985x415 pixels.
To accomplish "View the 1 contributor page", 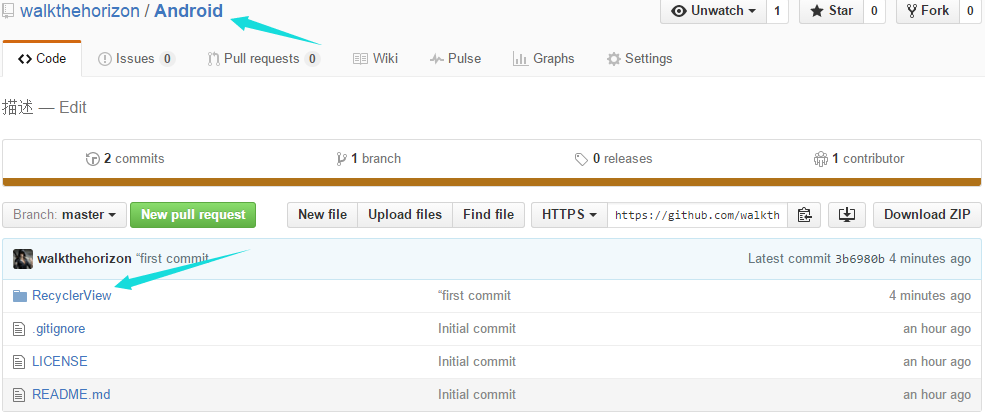I will [x=859, y=159].
